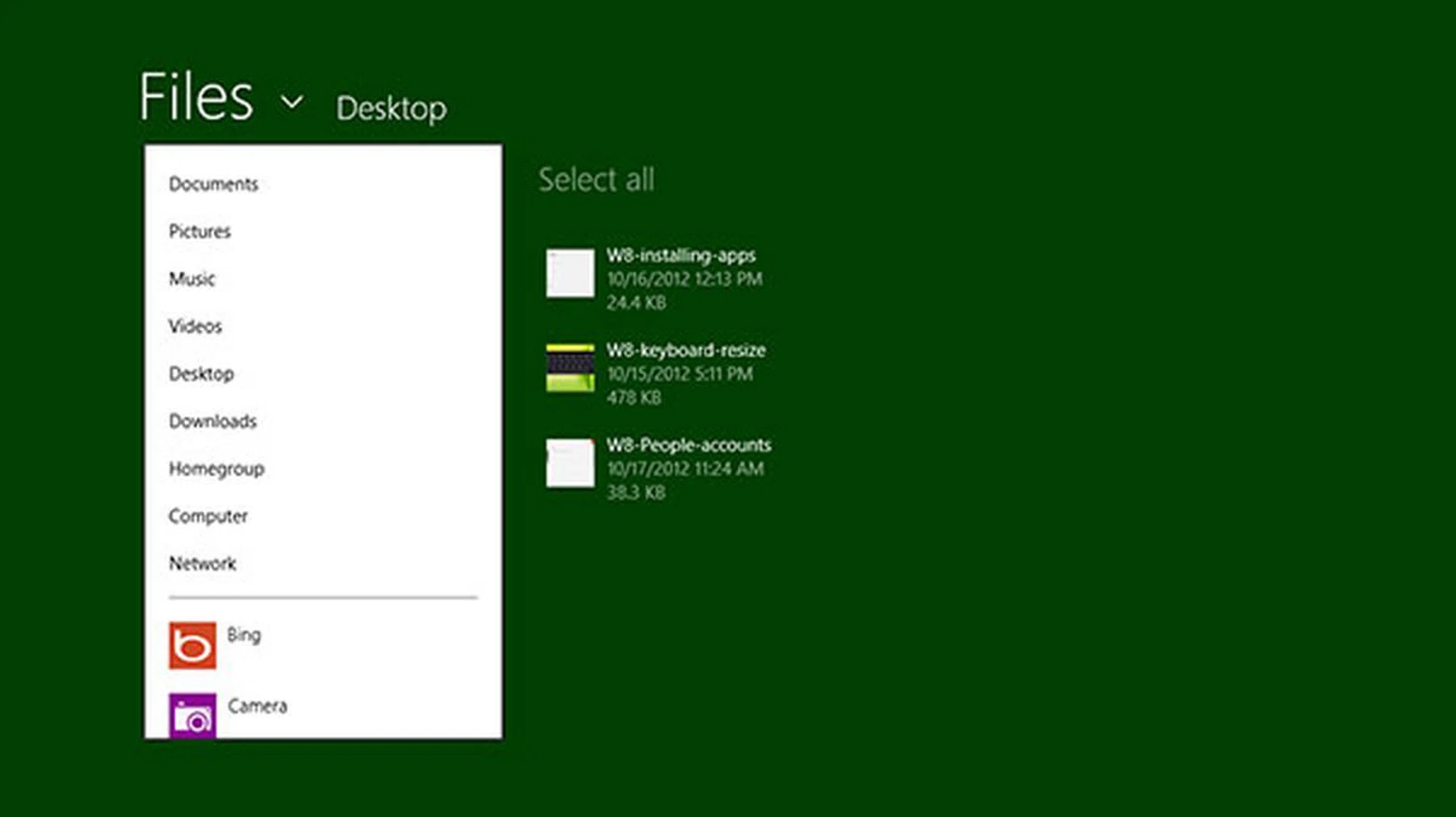Open Homegroup from the list
The height and width of the screenshot is (817, 1456).
tap(216, 469)
